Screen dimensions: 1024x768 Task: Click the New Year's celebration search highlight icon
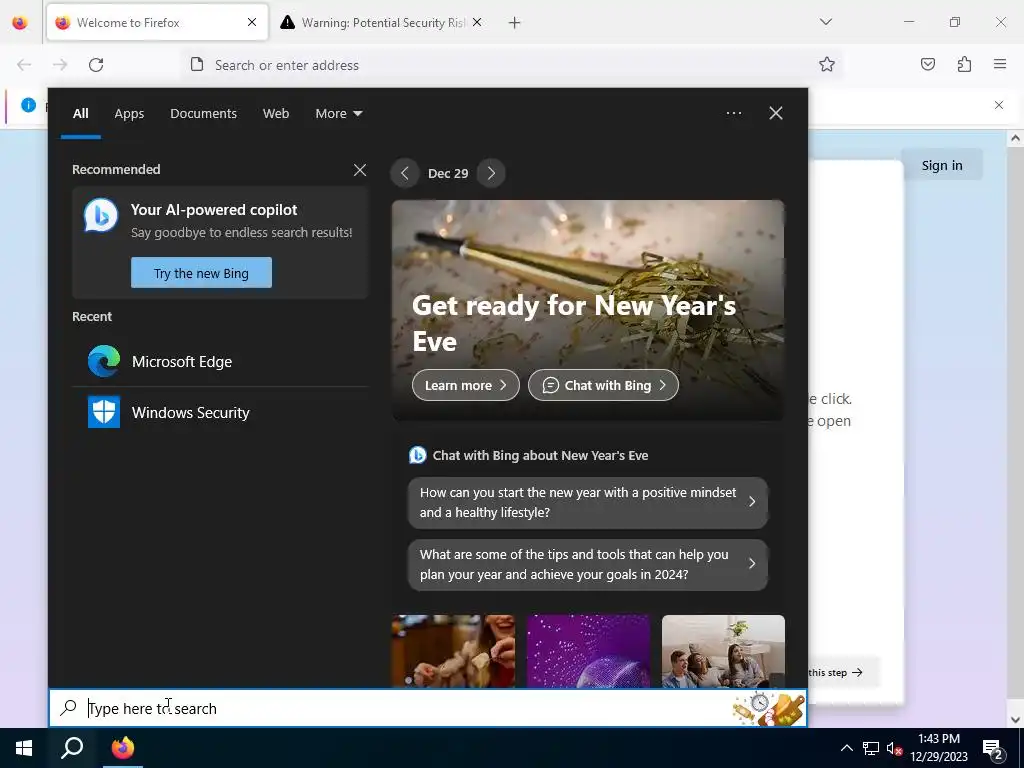pyautogui.click(x=769, y=709)
